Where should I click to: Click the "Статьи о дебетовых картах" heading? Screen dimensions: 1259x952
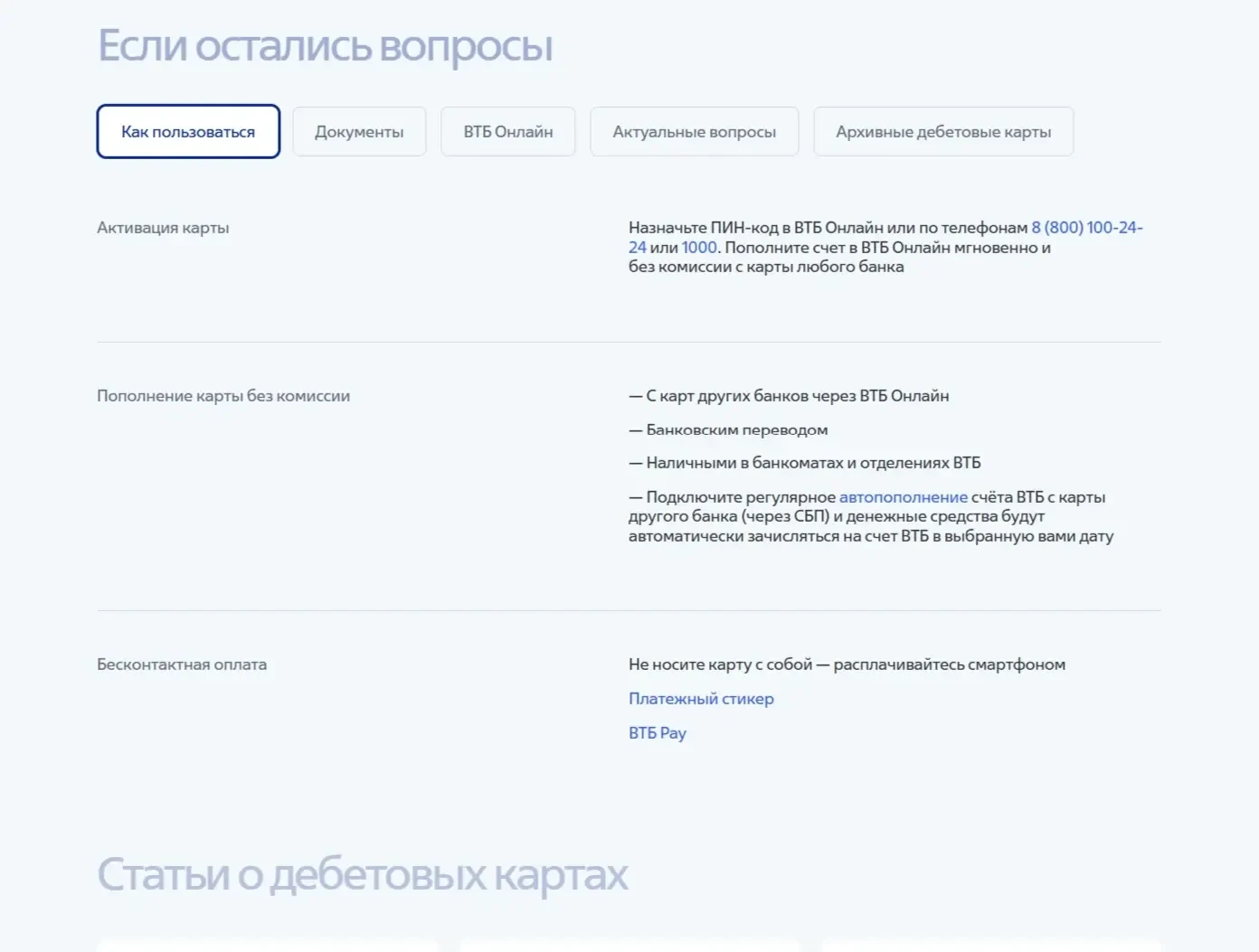(363, 875)
